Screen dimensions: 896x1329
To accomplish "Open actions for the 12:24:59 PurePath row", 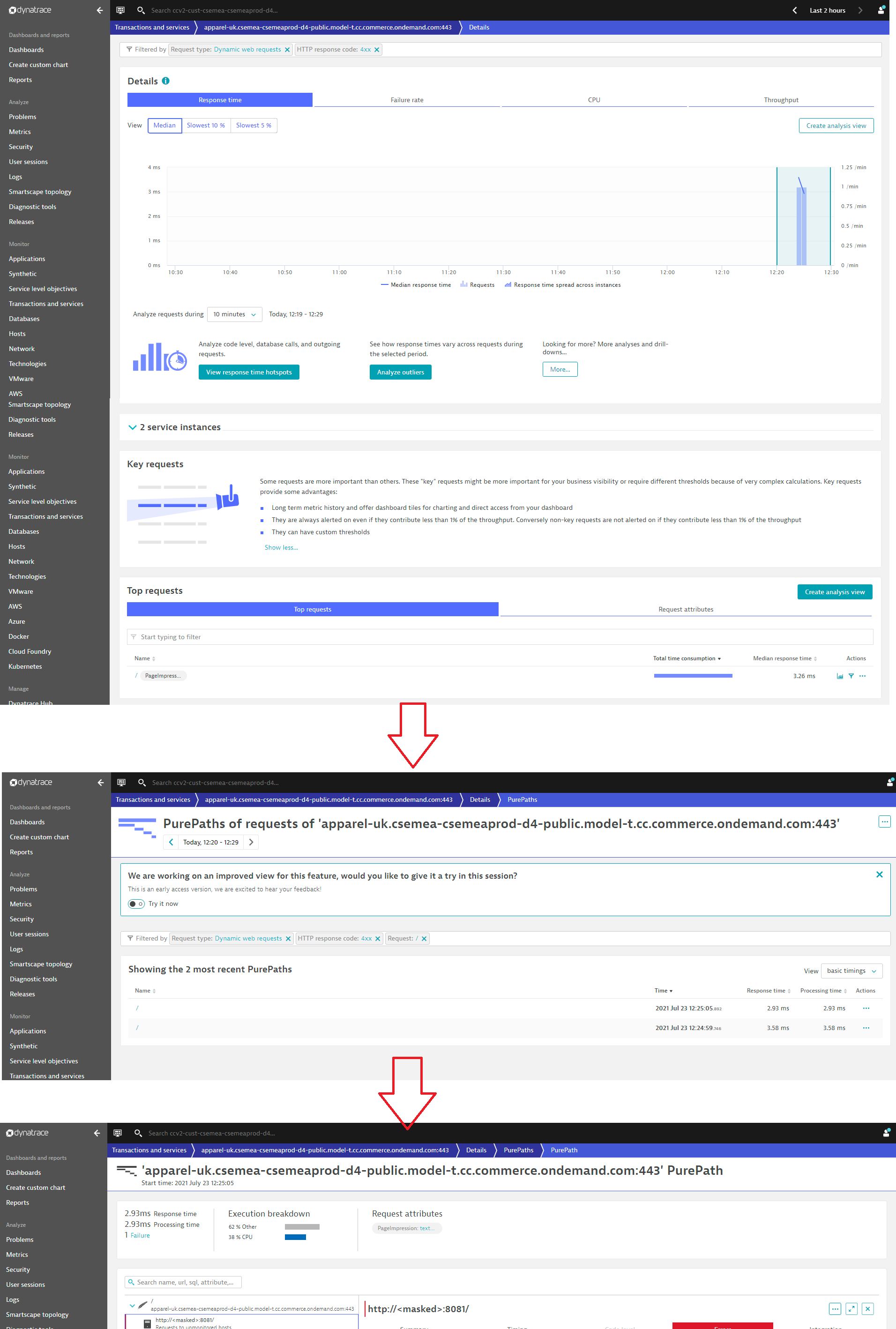I will point(866,1028).
